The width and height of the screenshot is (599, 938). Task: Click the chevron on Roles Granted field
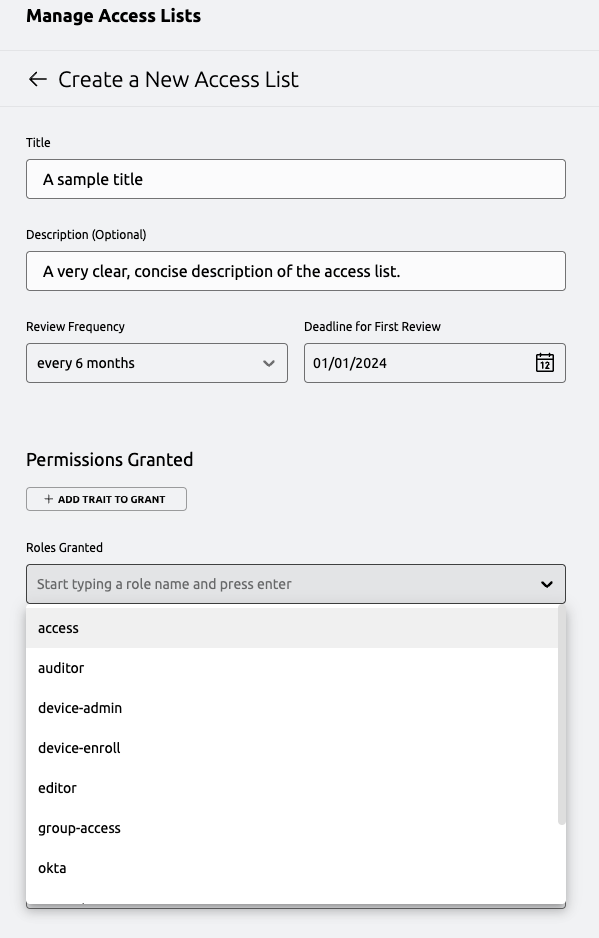[x=545, y=584]
